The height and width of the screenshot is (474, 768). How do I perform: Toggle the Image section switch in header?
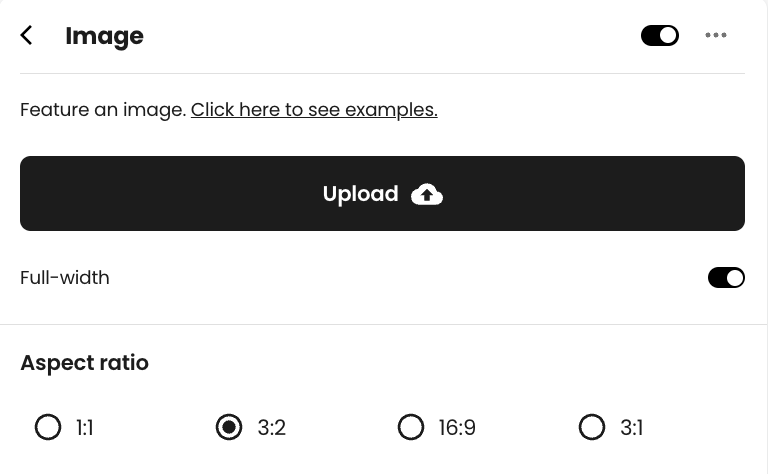pyautogui.click(x=660, y=35)
